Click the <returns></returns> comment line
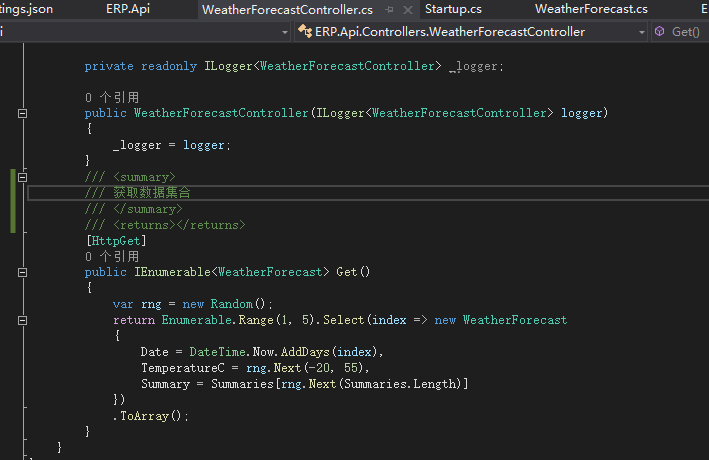709x460 pixels. [x=165, y=225]
